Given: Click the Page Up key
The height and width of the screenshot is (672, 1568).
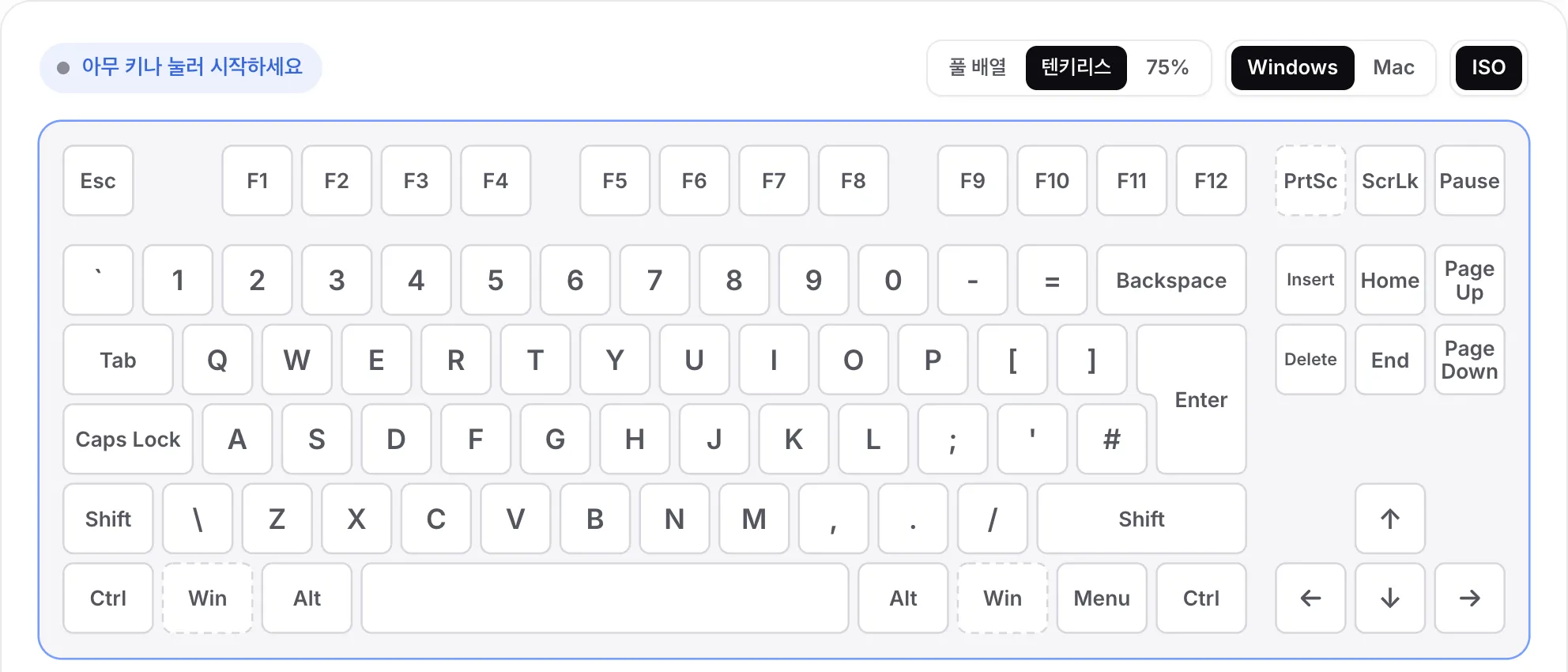Looking at the screenshot, I should coord(1469,280).
